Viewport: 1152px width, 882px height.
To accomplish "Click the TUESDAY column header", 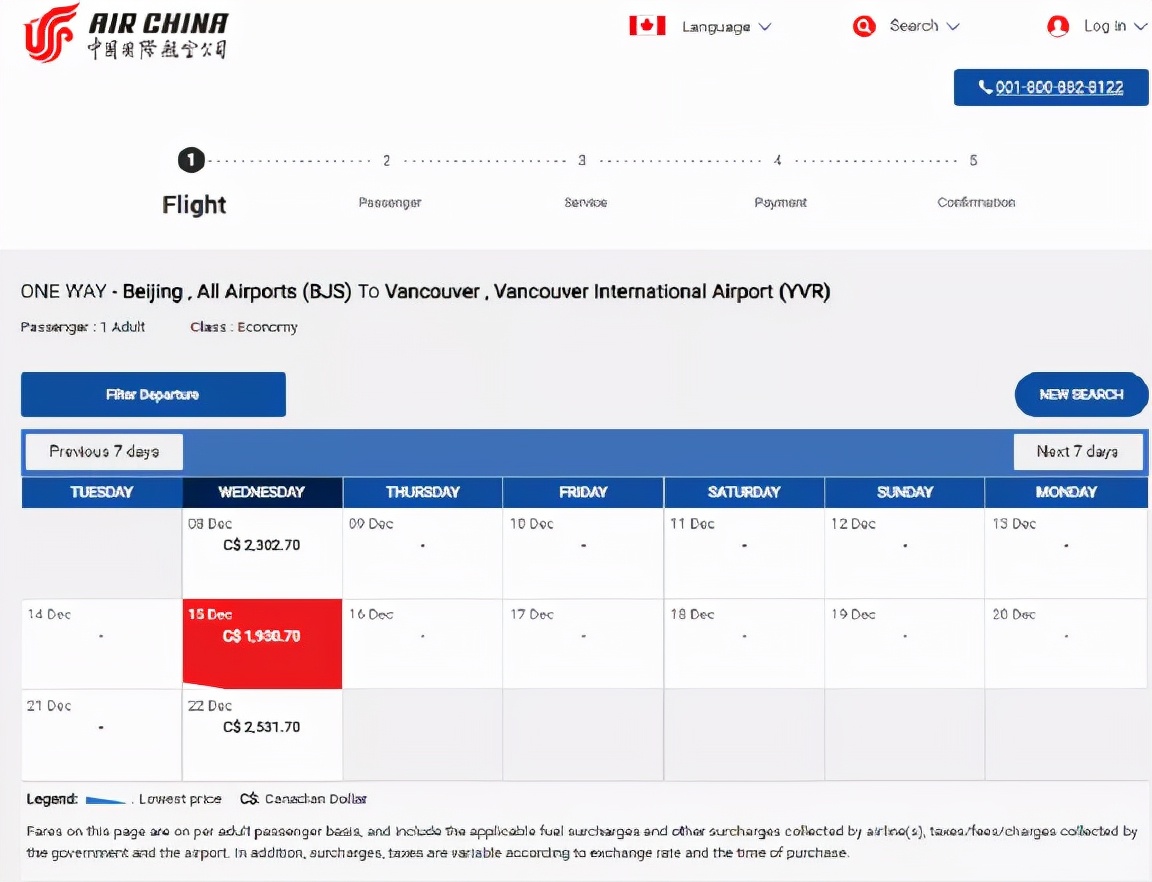I will [102, 492].
